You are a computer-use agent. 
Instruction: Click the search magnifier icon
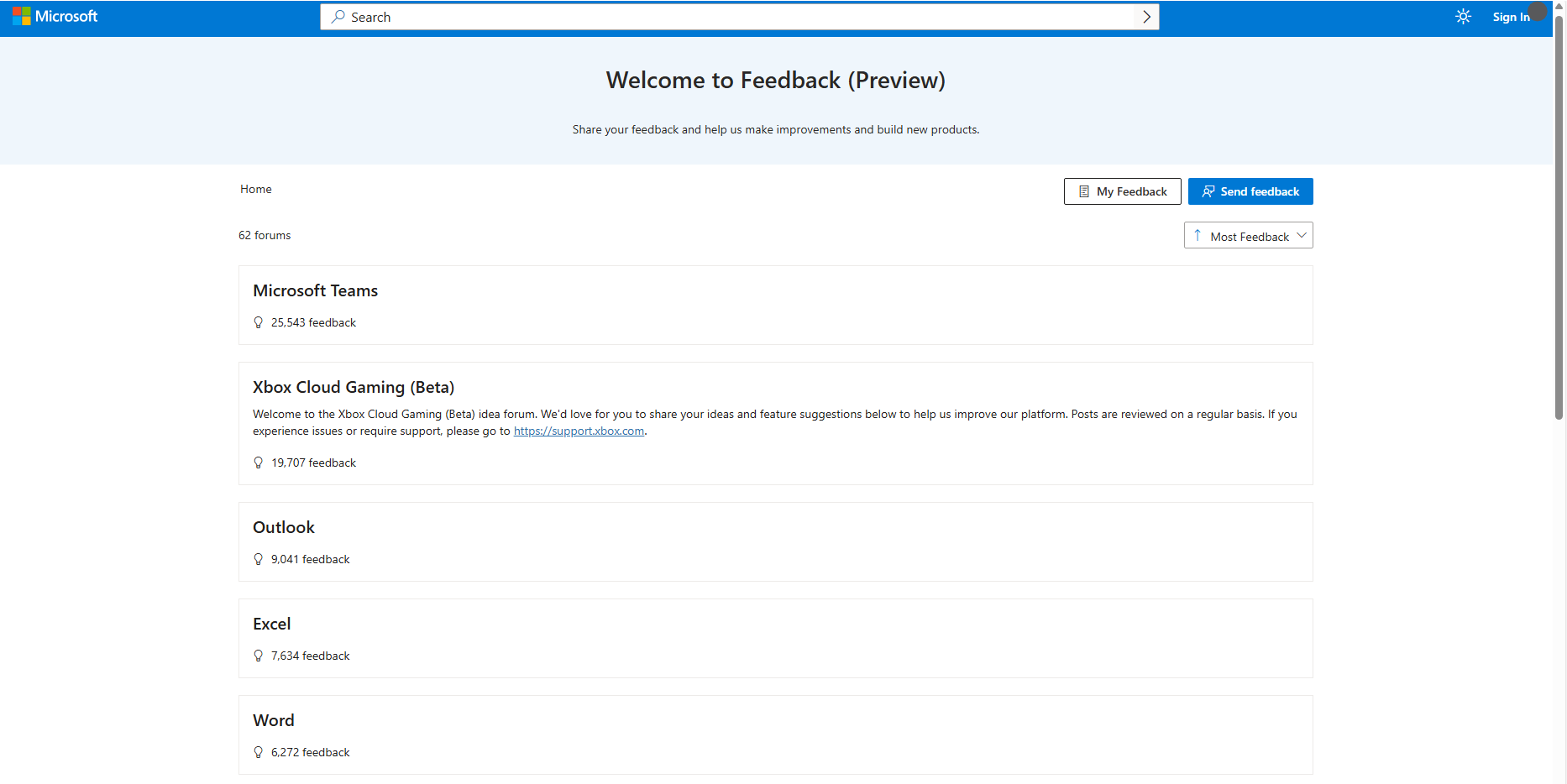click(x=338, y=17)
